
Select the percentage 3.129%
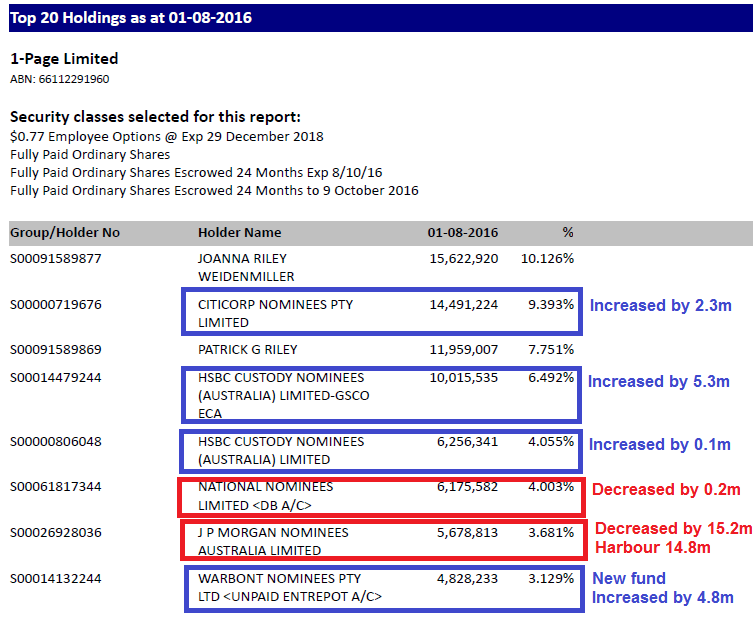point(551,579)
